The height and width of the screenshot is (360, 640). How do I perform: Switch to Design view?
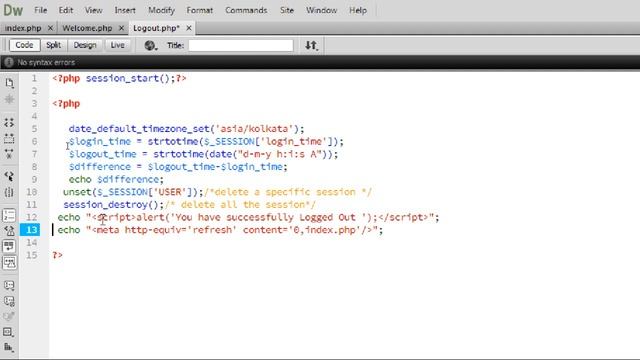(85, 45)
